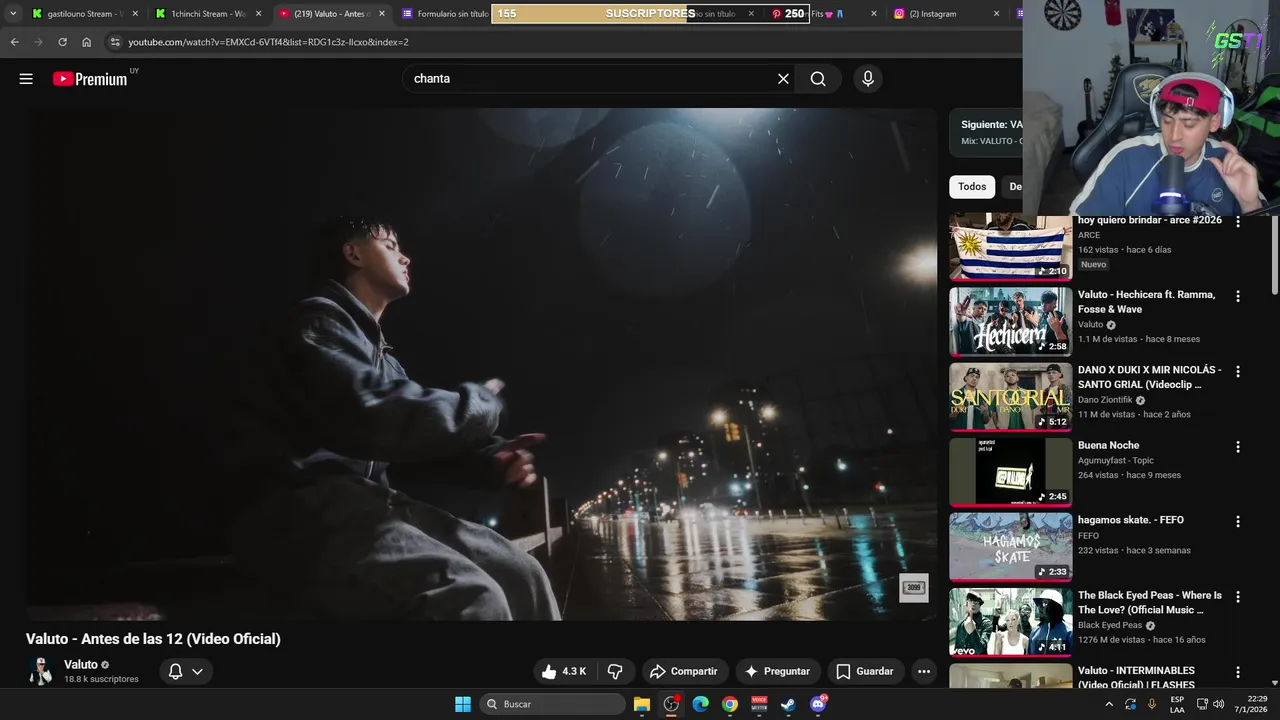Viewport: 1280px width, 720px height.
Task: View site information icon in address bar
Action: 115,42
